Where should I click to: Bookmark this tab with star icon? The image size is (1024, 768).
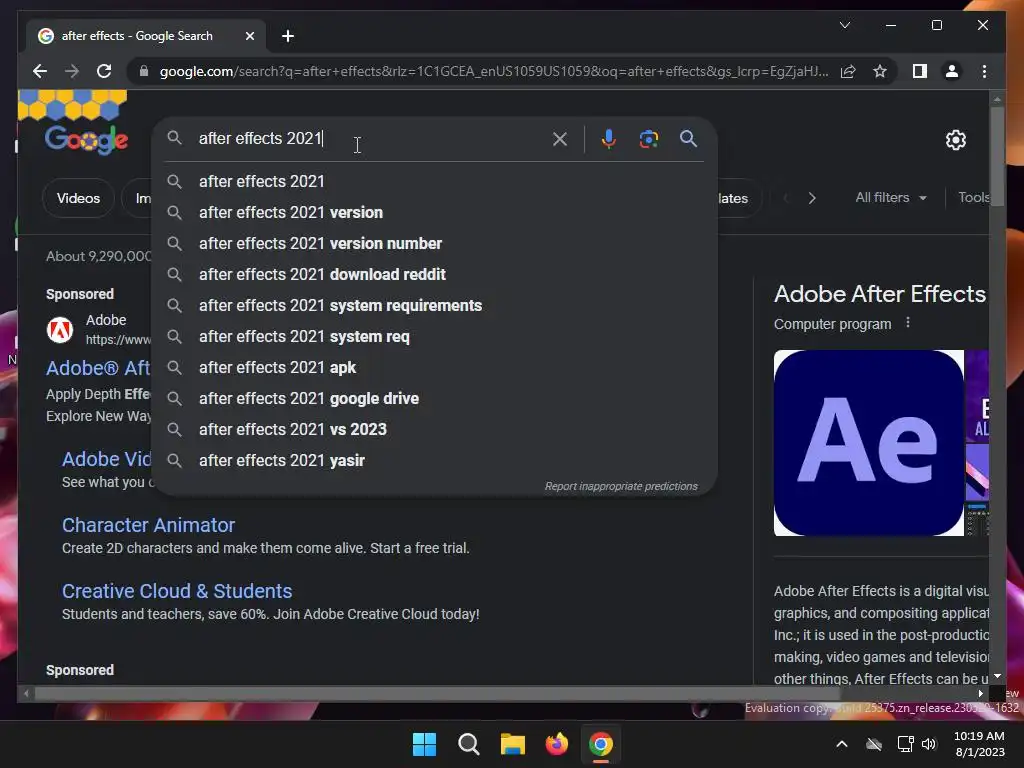[880, 71]
